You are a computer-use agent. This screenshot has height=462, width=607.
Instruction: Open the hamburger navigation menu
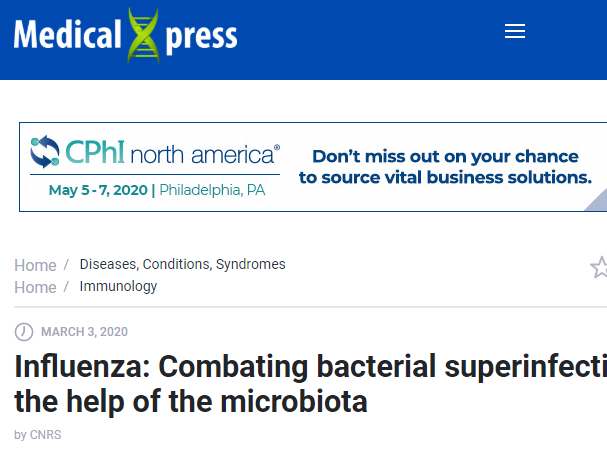[515, 32]
